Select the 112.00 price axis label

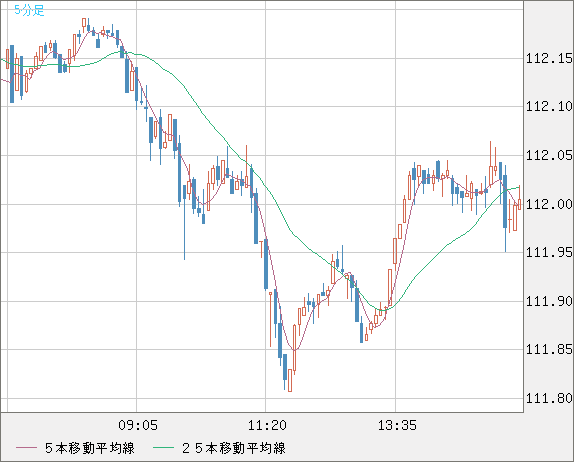(548, 204)
